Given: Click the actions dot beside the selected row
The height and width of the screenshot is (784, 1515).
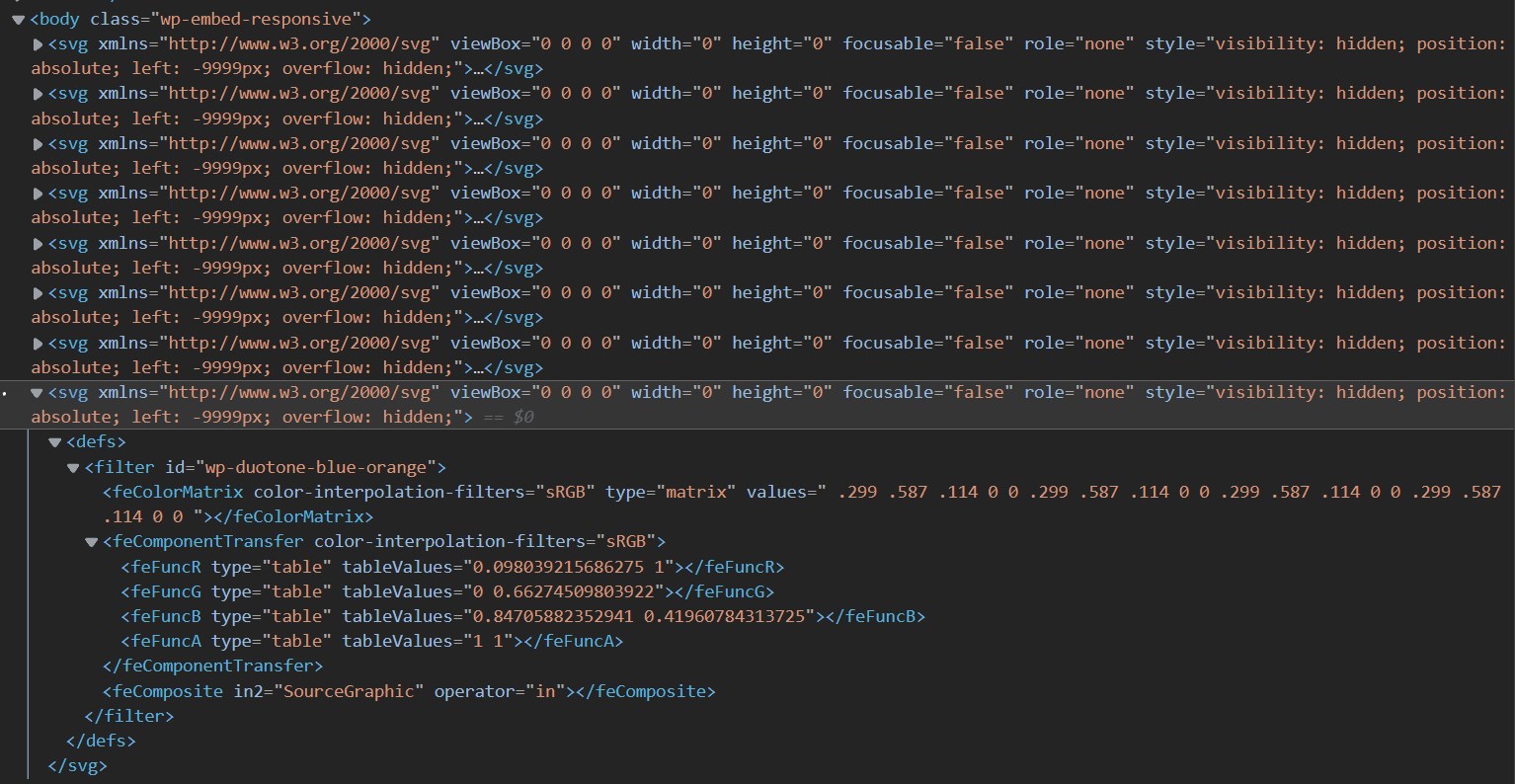Looking at the screenshot, I should point(6,393).
